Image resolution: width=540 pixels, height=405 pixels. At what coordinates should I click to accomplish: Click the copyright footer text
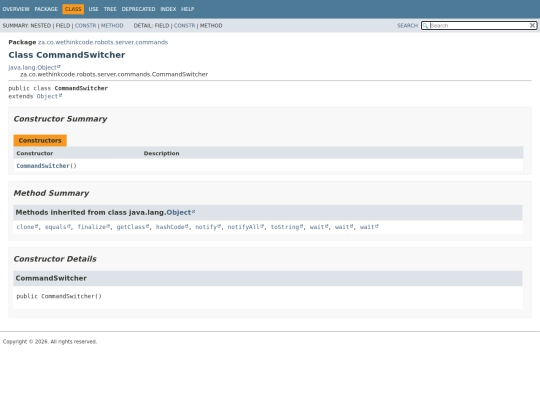50,342
